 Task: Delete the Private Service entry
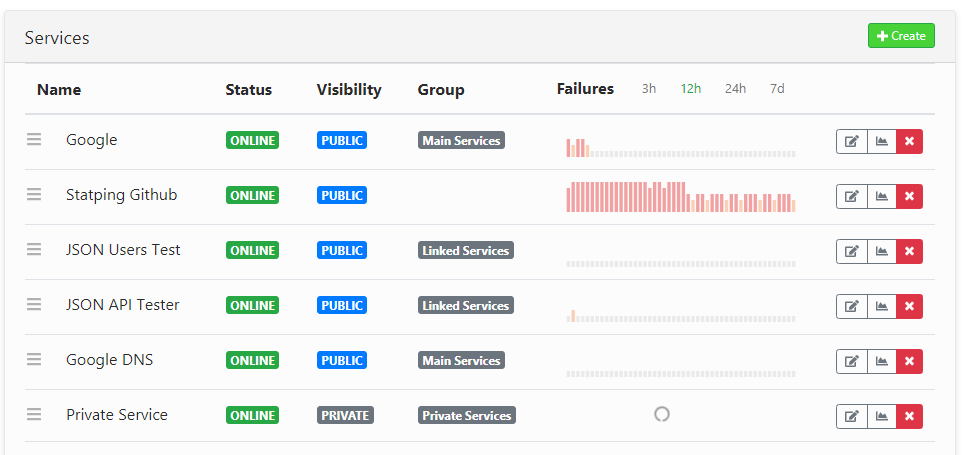(909, 416)
